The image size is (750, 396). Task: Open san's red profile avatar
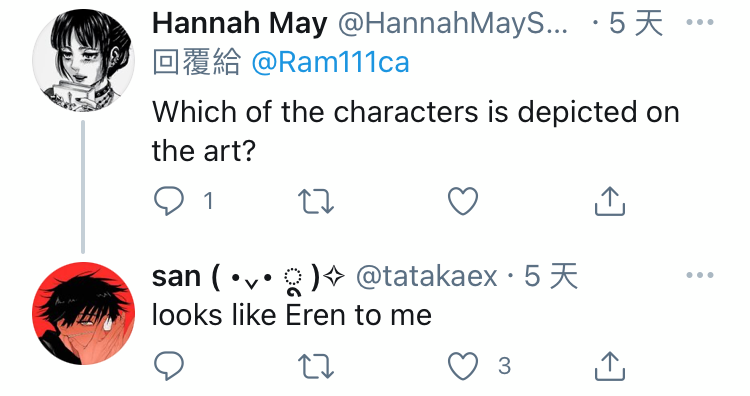(x=83, y=313)
